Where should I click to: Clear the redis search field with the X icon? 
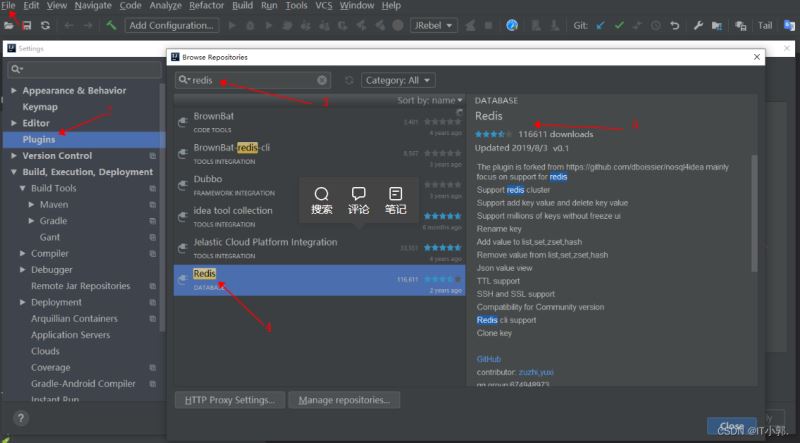tap(322, 80)
